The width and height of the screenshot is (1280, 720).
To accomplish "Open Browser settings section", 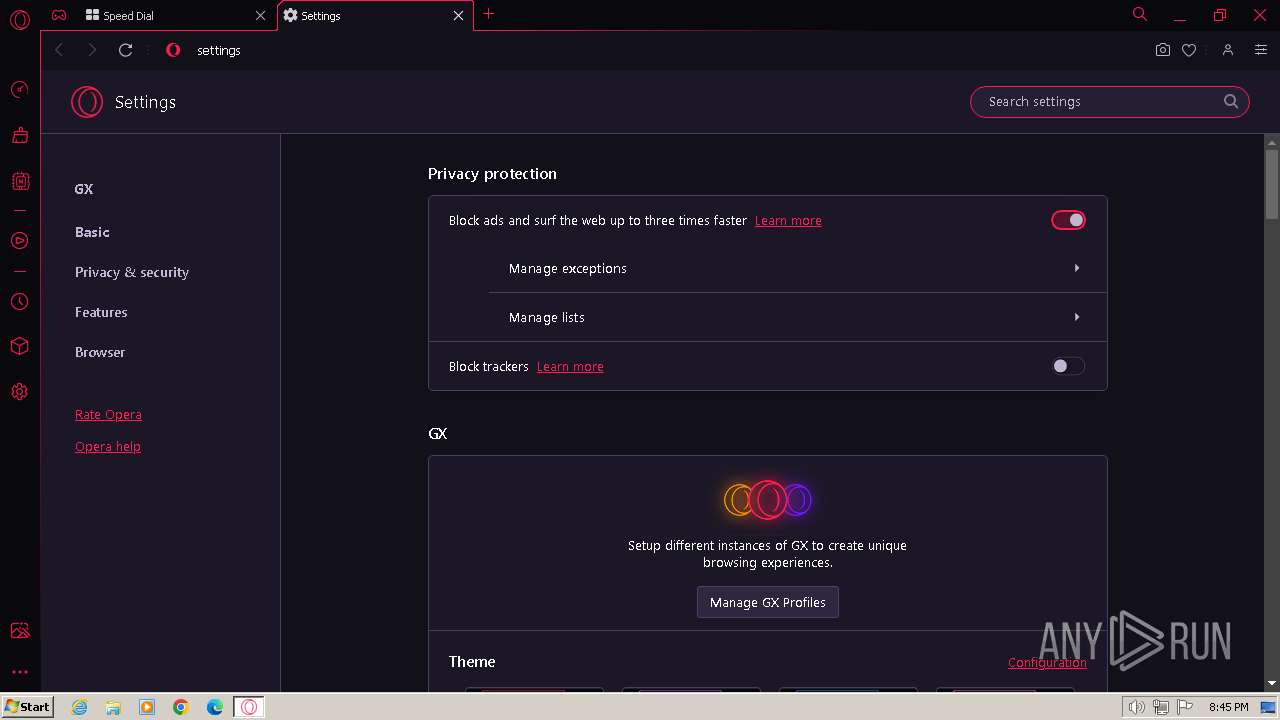I will point(100,352).
